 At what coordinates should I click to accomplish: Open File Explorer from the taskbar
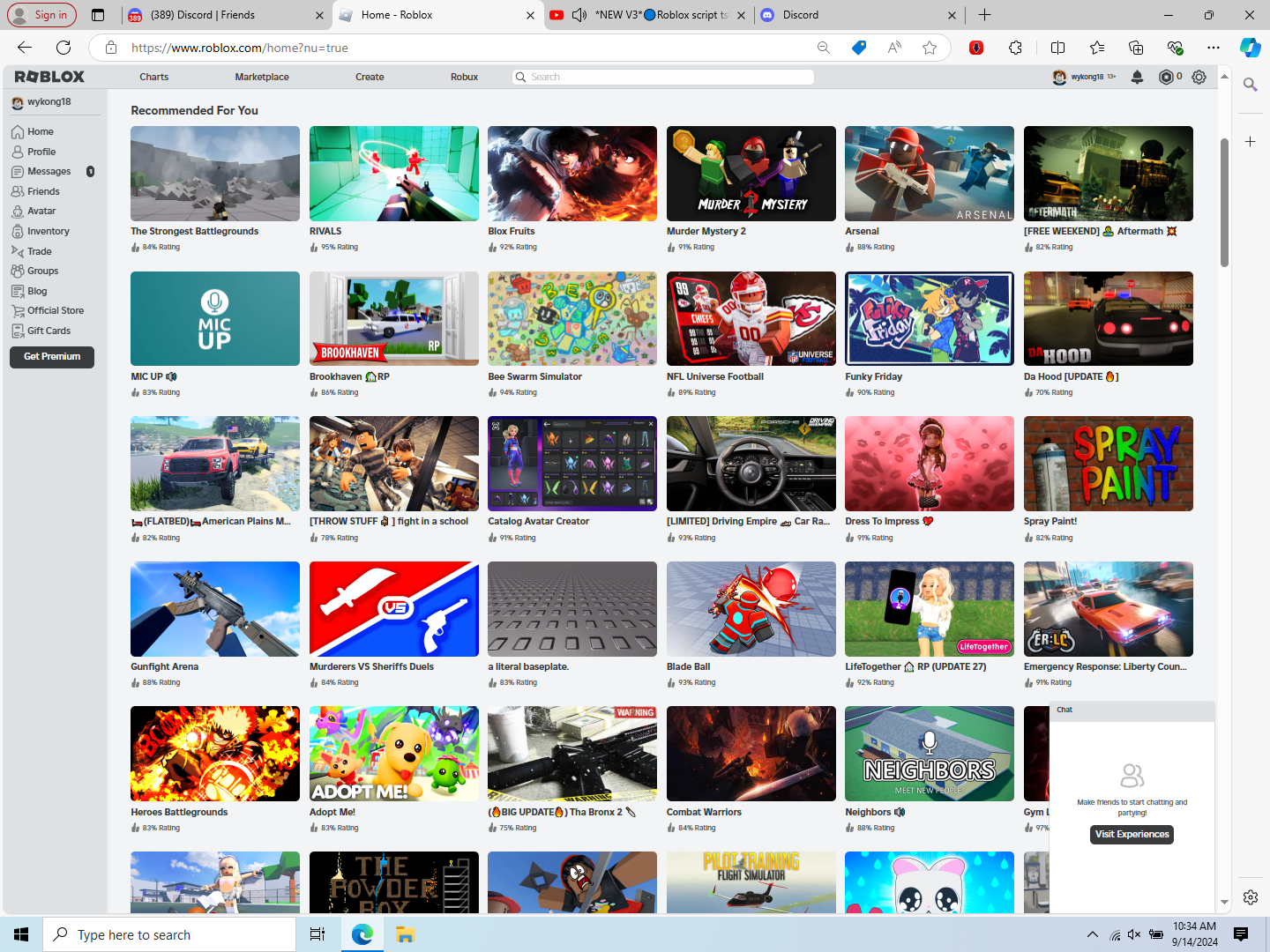(405, 934)
